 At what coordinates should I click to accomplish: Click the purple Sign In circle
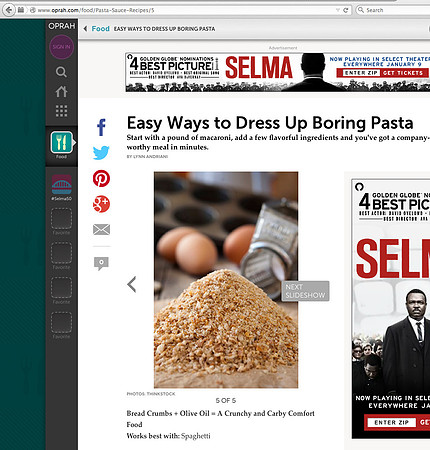point(61,47)
